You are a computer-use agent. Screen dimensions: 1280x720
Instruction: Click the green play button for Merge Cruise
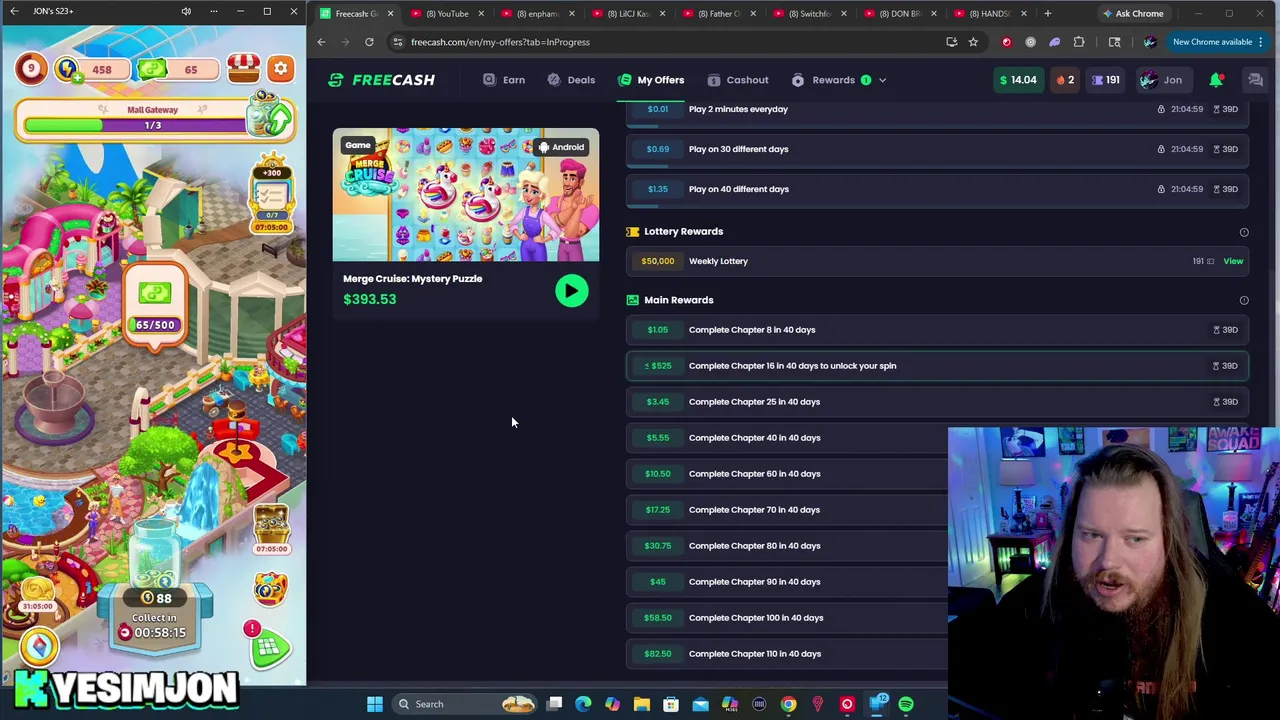pos(572,291)
